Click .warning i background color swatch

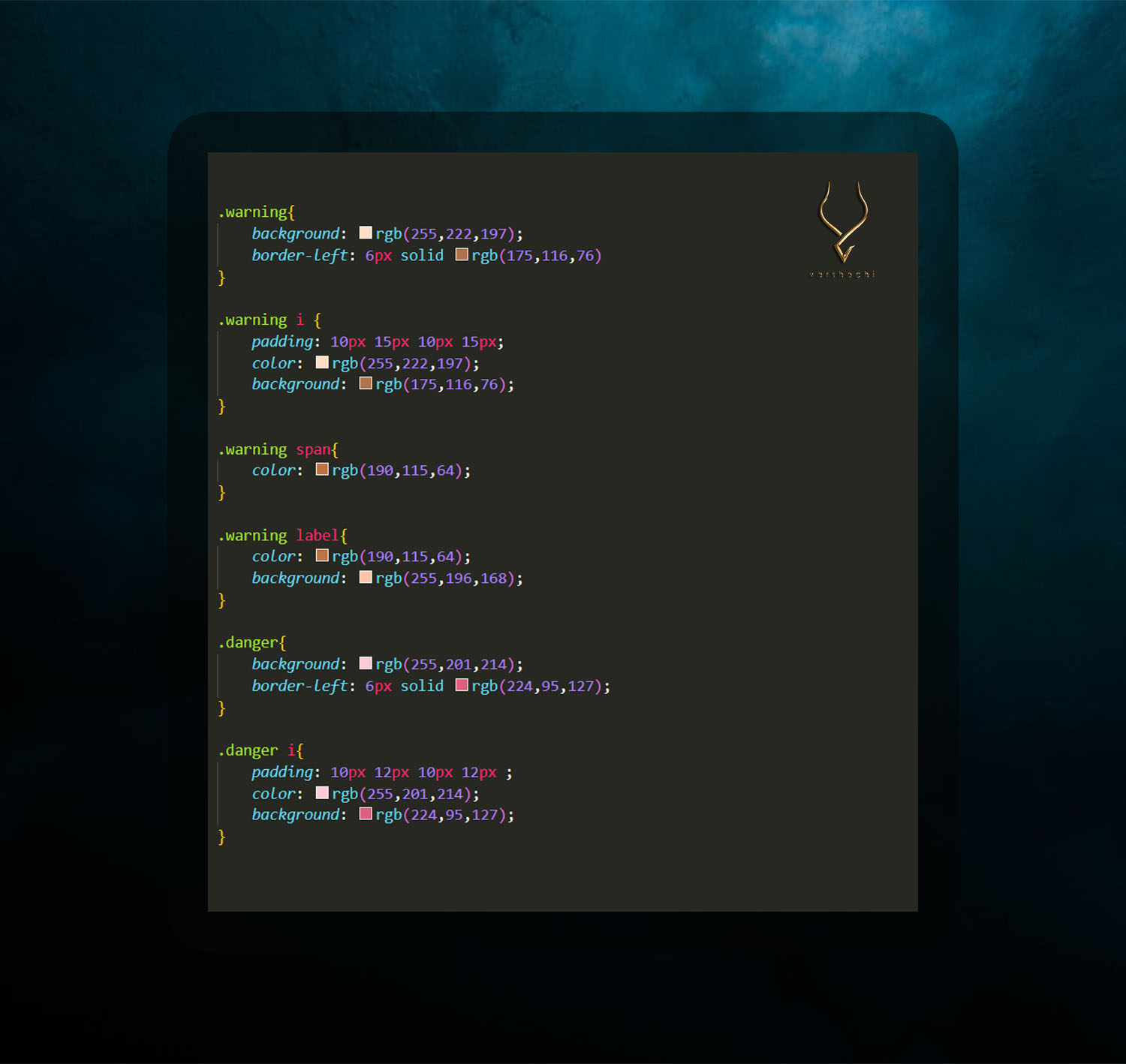[x=366, y=384]
